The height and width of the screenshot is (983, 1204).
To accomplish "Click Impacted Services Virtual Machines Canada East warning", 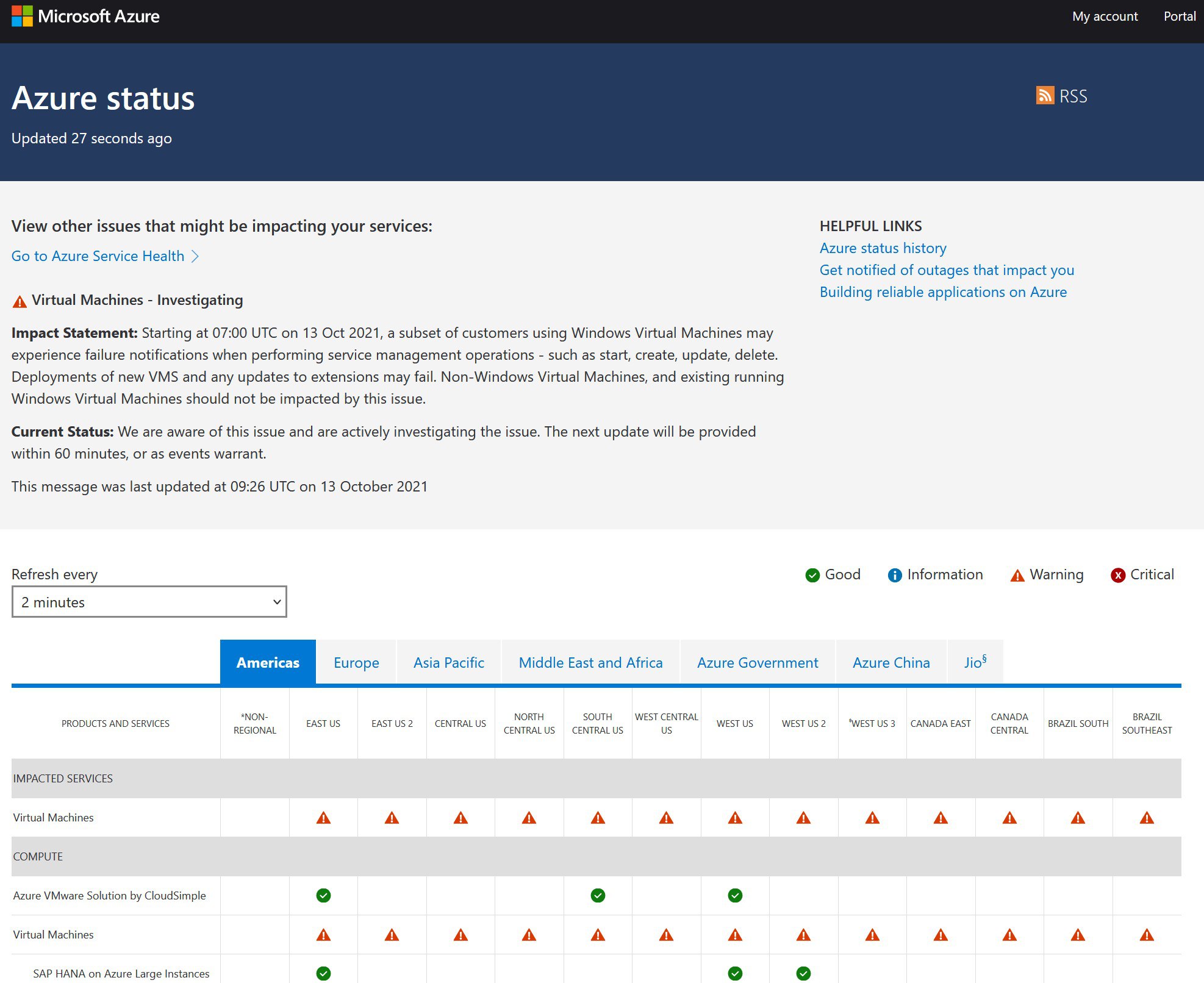I will 941,818.
